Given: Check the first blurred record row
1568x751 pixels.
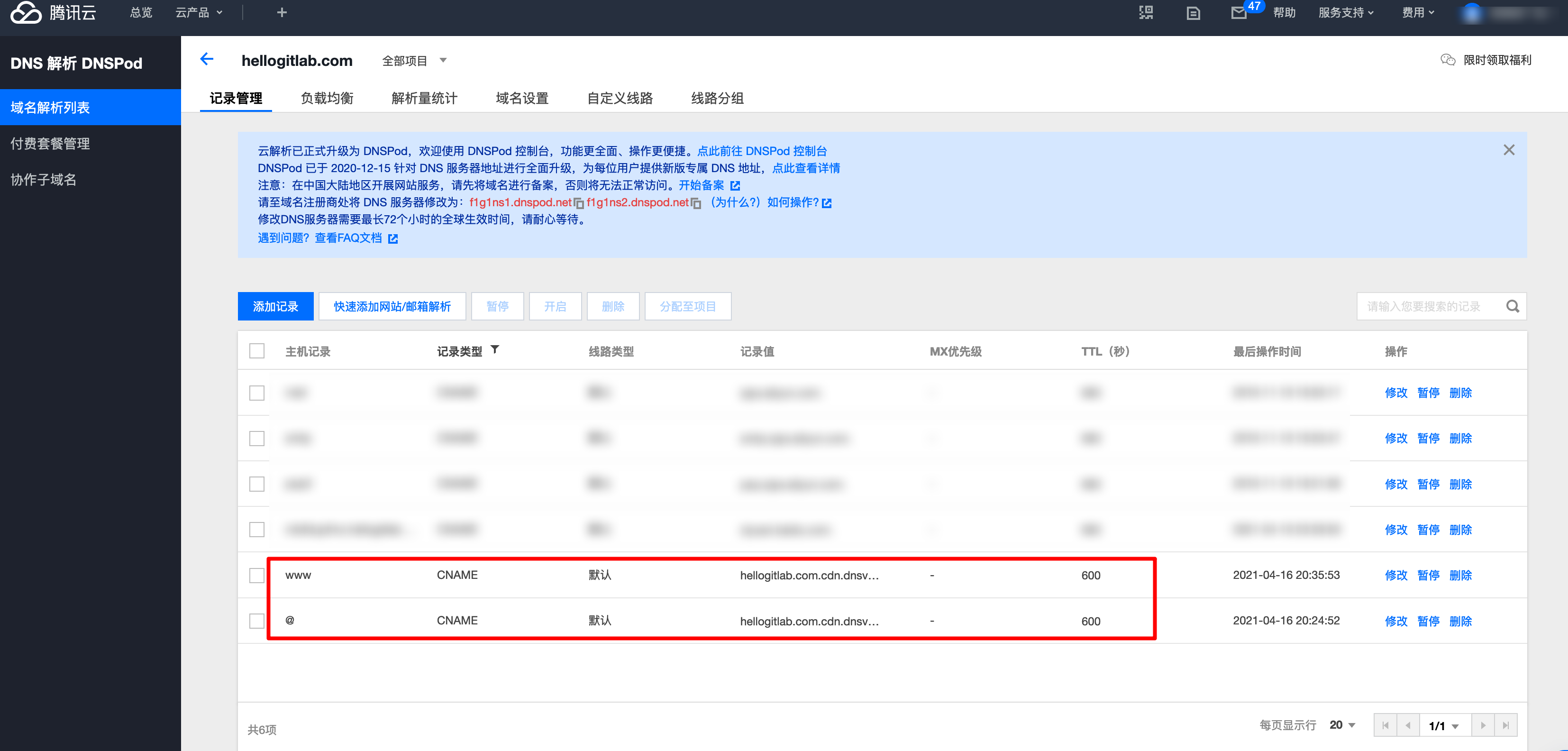Looking at the screenshot, I should point(257,393).
